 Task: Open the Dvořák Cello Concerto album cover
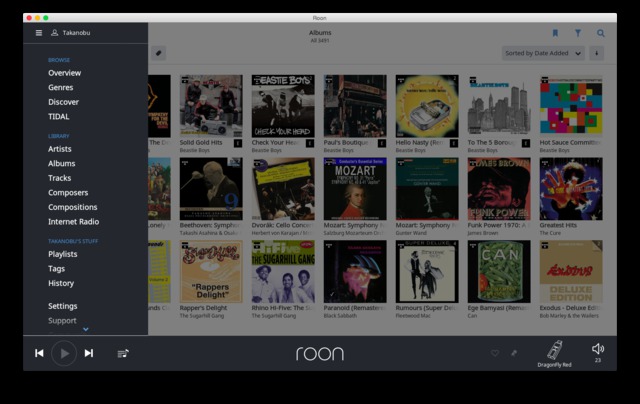(283, 189)
